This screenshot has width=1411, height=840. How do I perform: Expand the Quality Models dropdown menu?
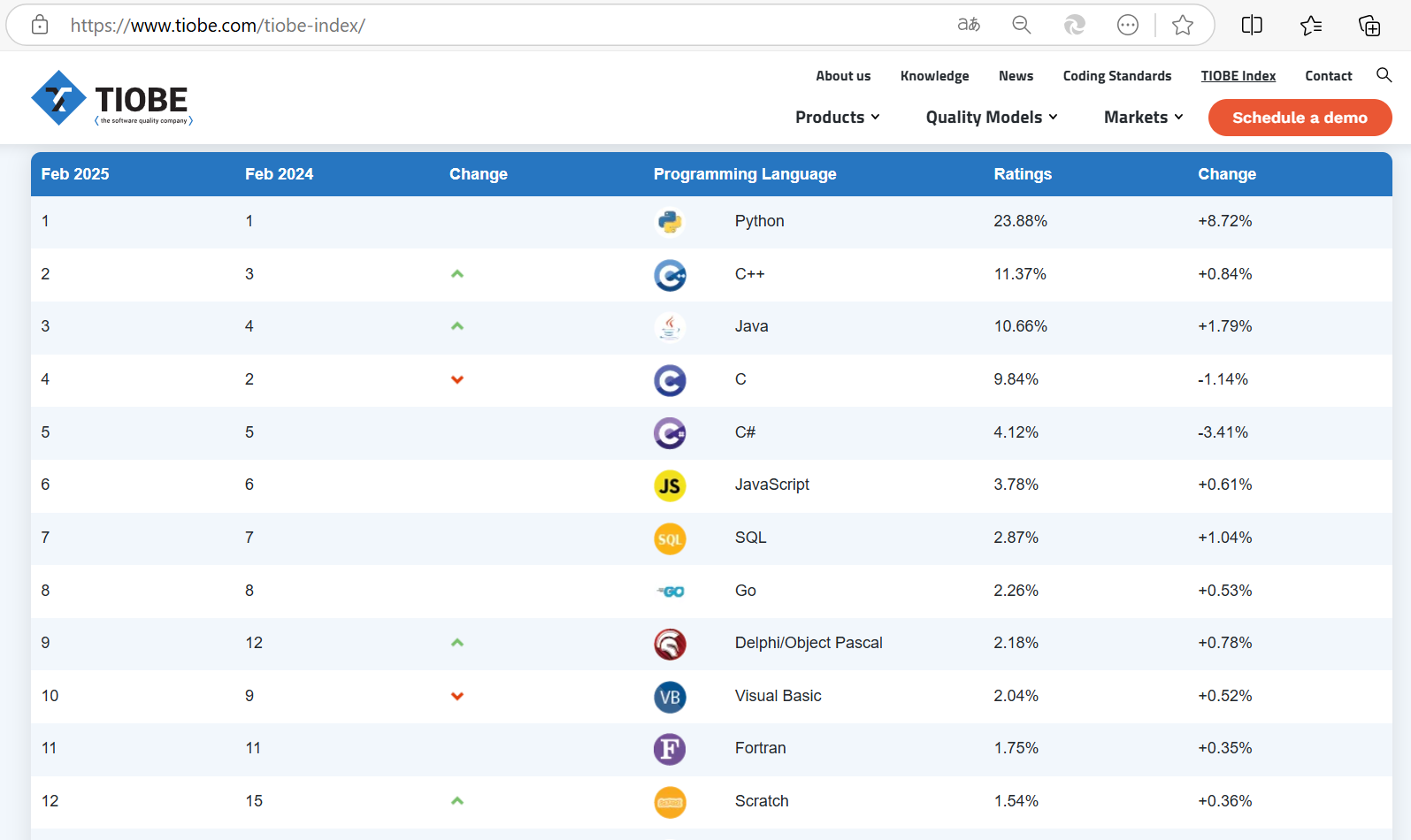(992, 117)
